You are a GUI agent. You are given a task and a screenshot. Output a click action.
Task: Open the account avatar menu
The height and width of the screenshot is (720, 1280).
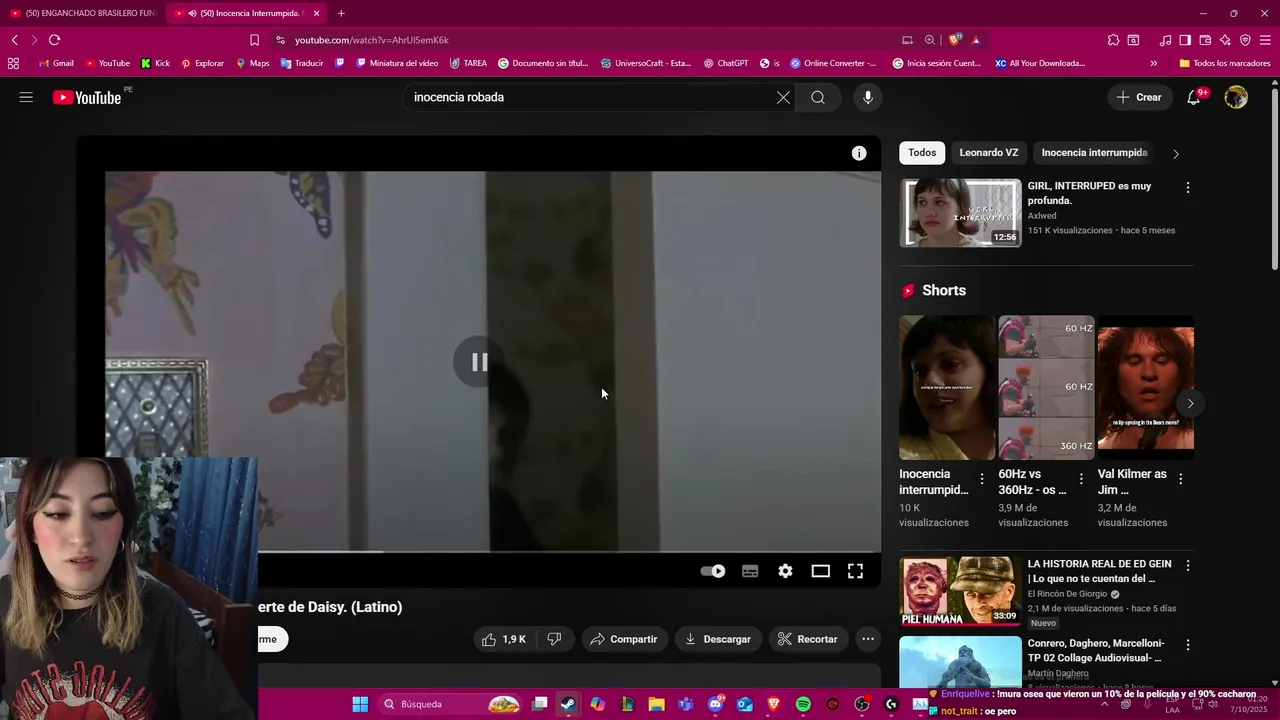pyautogui.click(x=1237, y=97)
